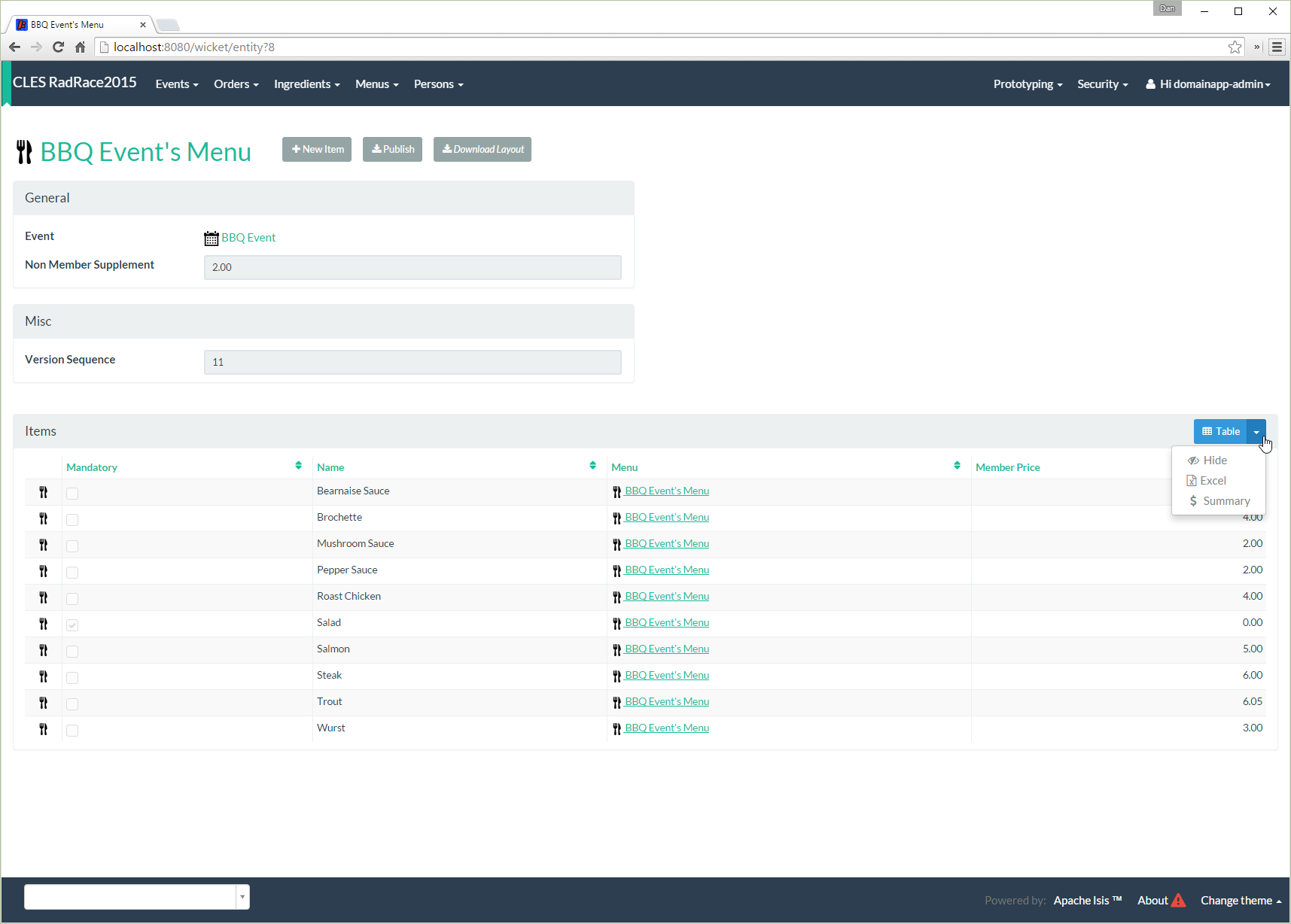This screenshot has width=1291, height=924.
Task: Open the Steak row item icon
Action: click(44, 676)
